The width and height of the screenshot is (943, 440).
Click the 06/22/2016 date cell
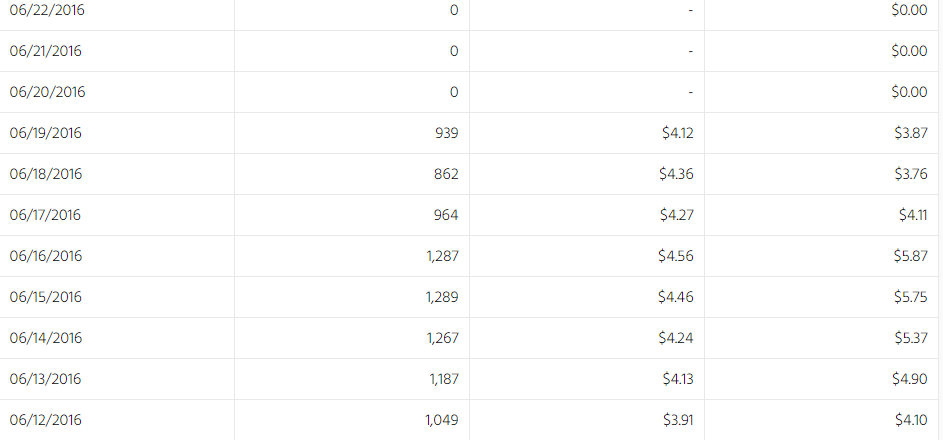pyautogui.click(x=46, y=10)
